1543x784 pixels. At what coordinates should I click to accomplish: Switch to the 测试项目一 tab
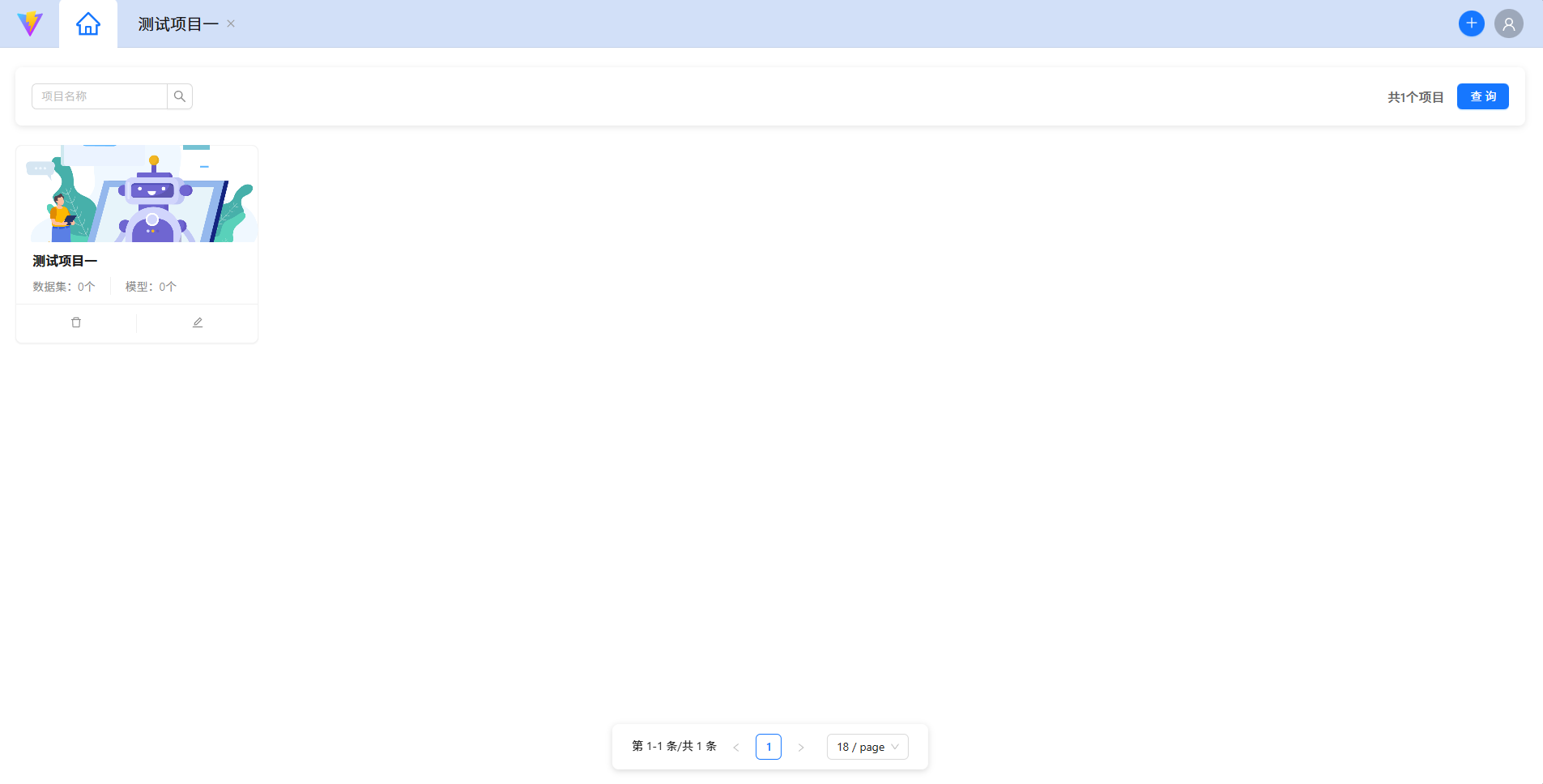[x=178, y=24]
